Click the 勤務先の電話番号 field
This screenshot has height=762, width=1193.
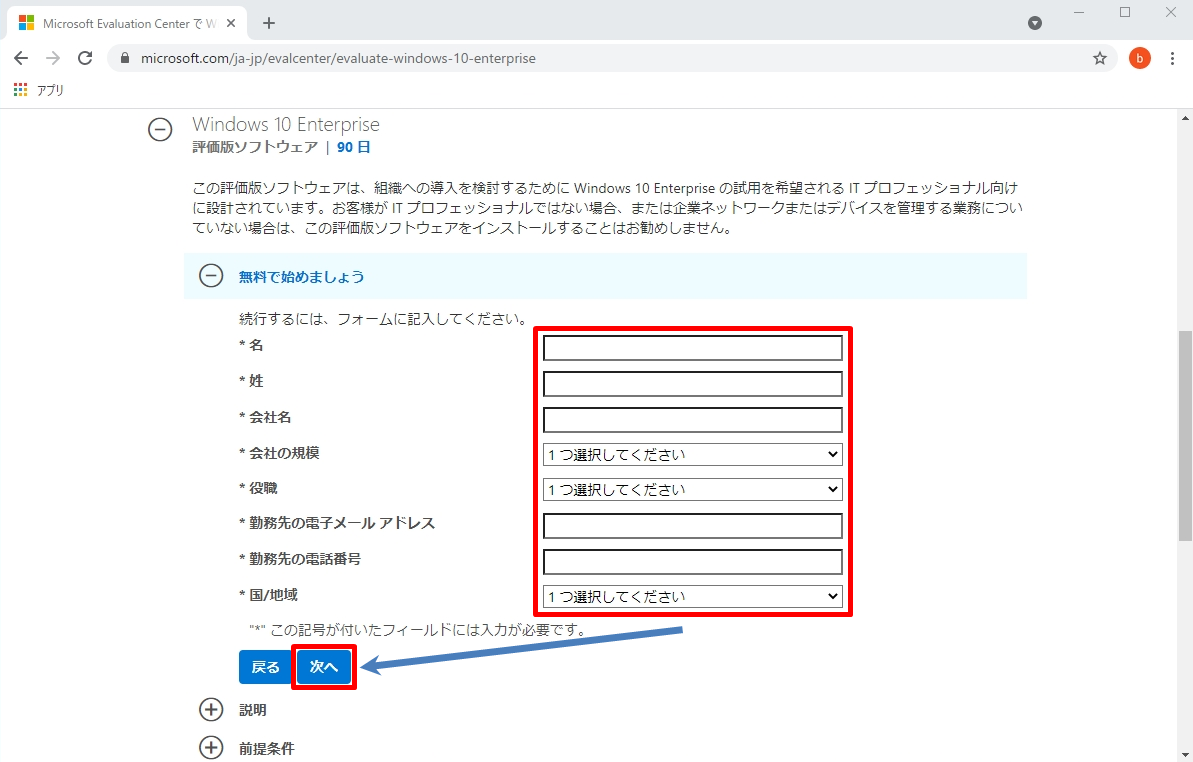click(692, 561)
